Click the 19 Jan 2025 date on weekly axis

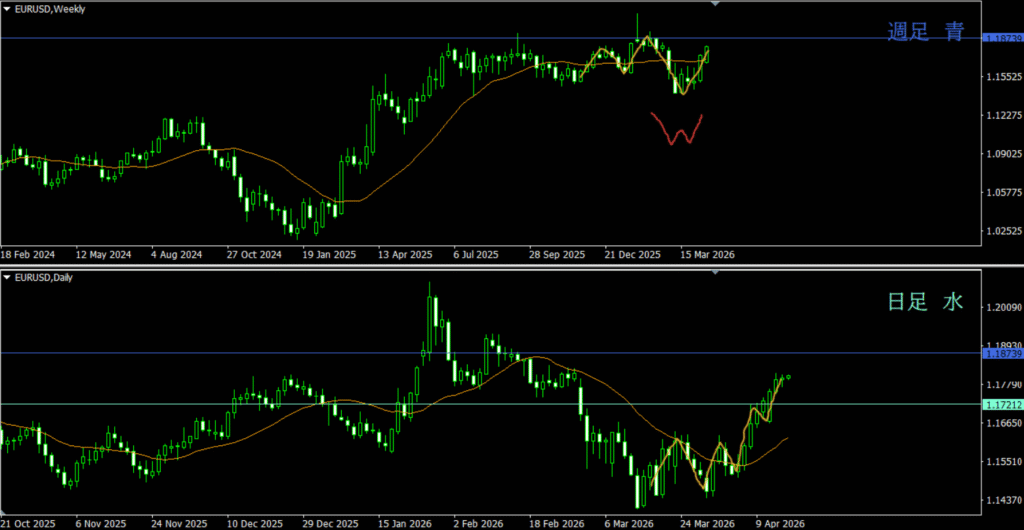(x=328, y=254)
